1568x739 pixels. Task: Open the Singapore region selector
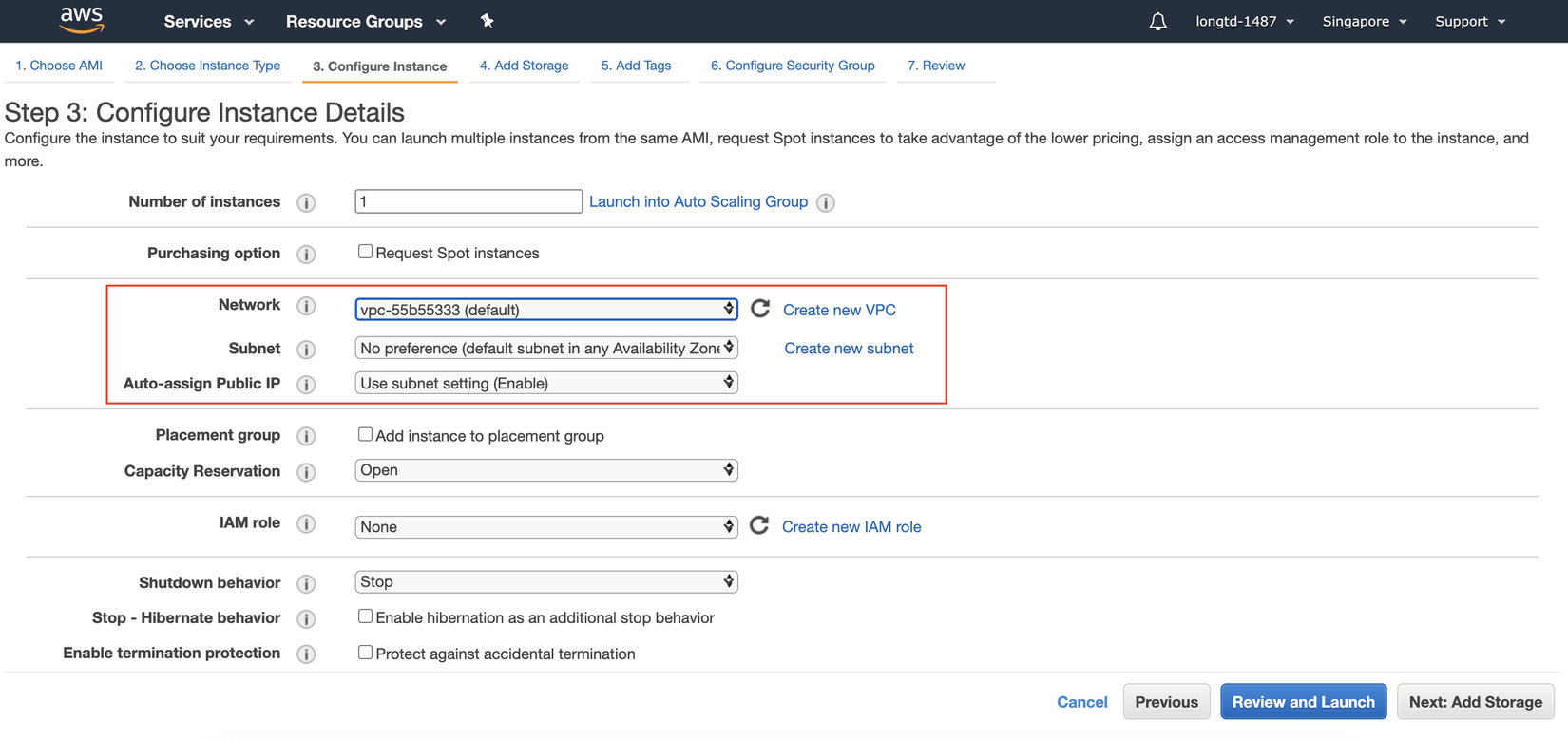tap(1364, 21)
